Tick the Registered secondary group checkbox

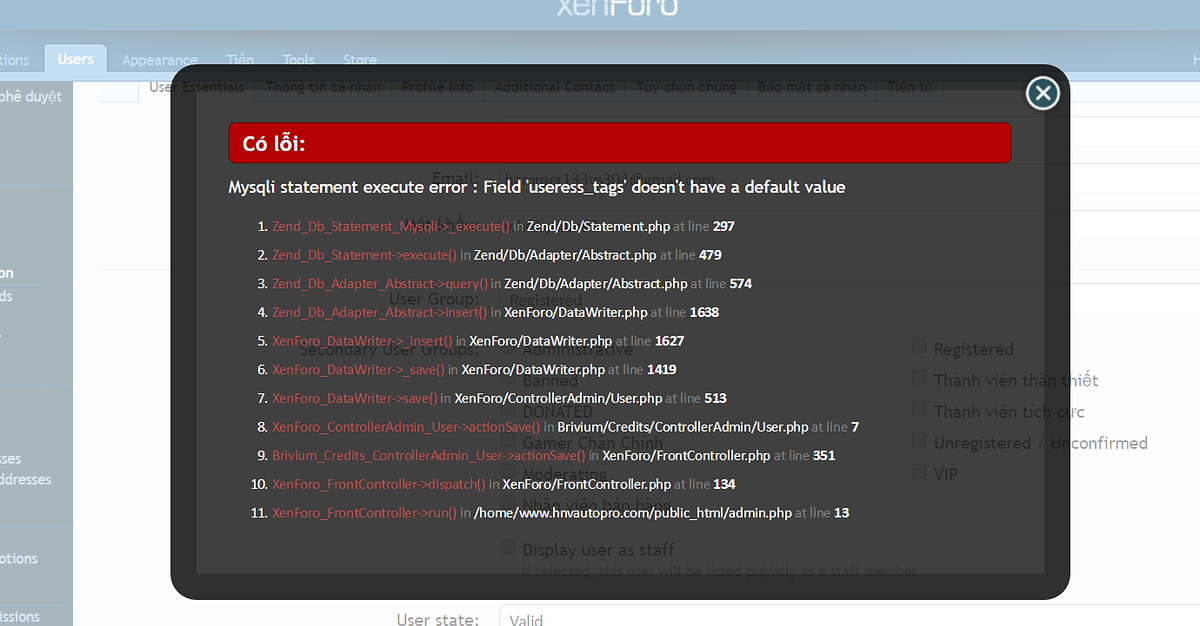[x=919, y=347]
